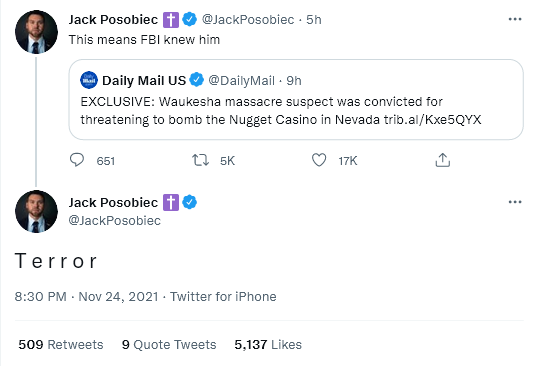
Task: Click the Daily Mail US avatar icon
Action: [x=89, y=80]
